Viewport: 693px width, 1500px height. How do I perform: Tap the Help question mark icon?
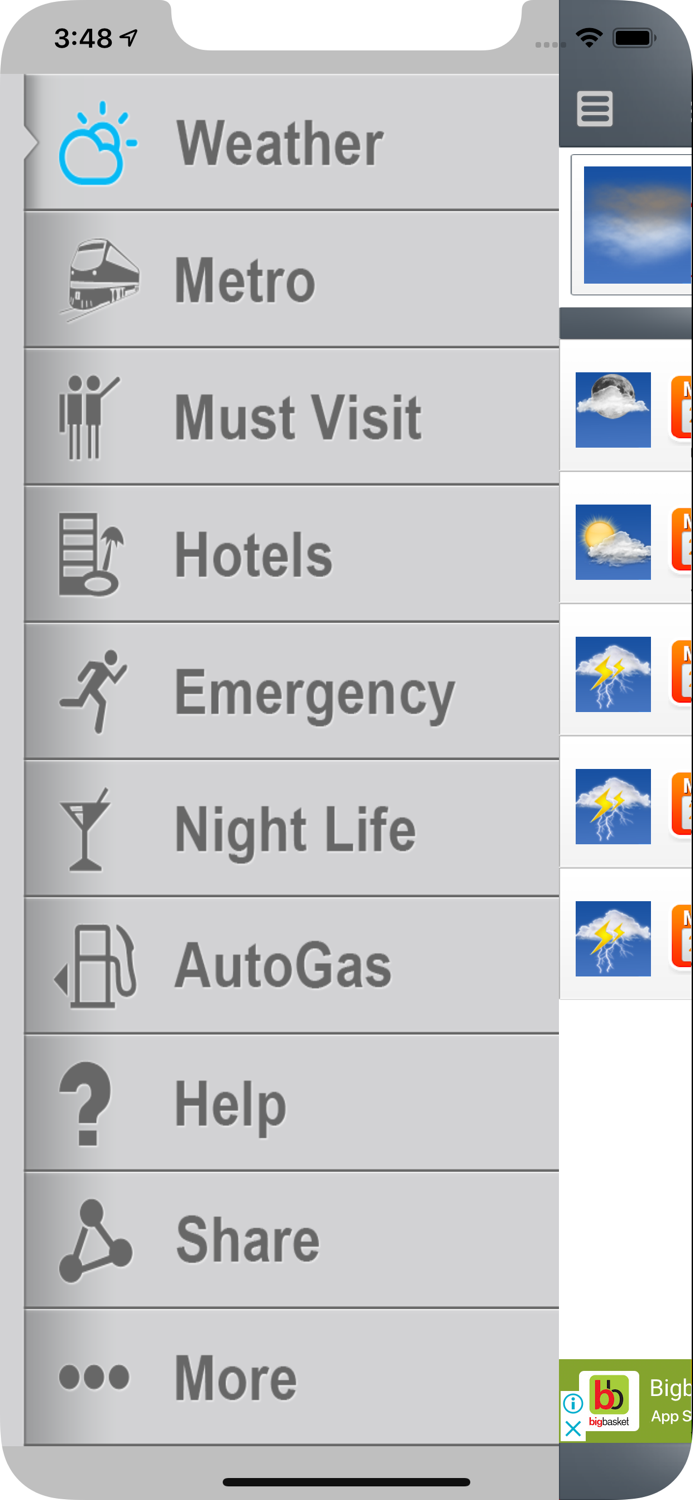click(x=86, y=1103)
